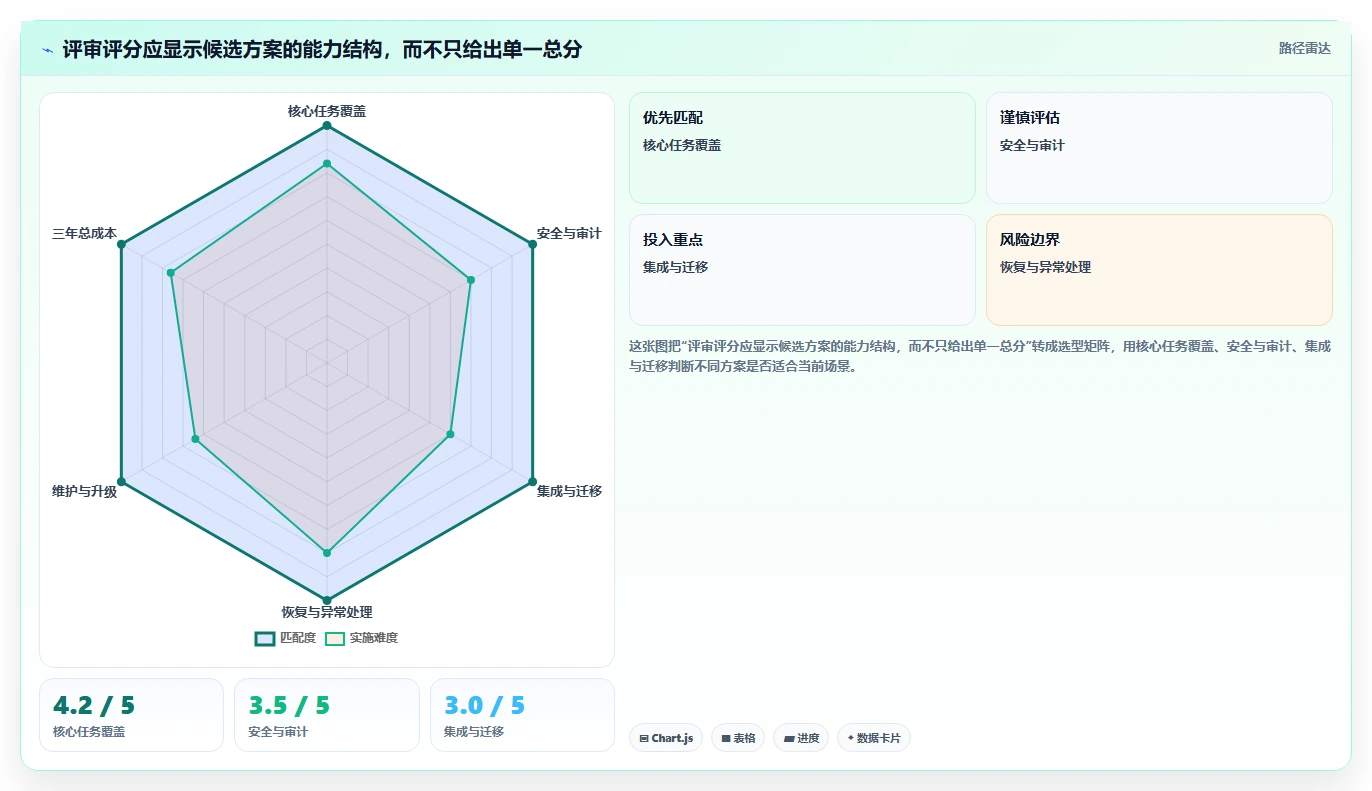Click the Chart.js tag chip
This screenshot has width=1372, height=791.
coord(666,738)
